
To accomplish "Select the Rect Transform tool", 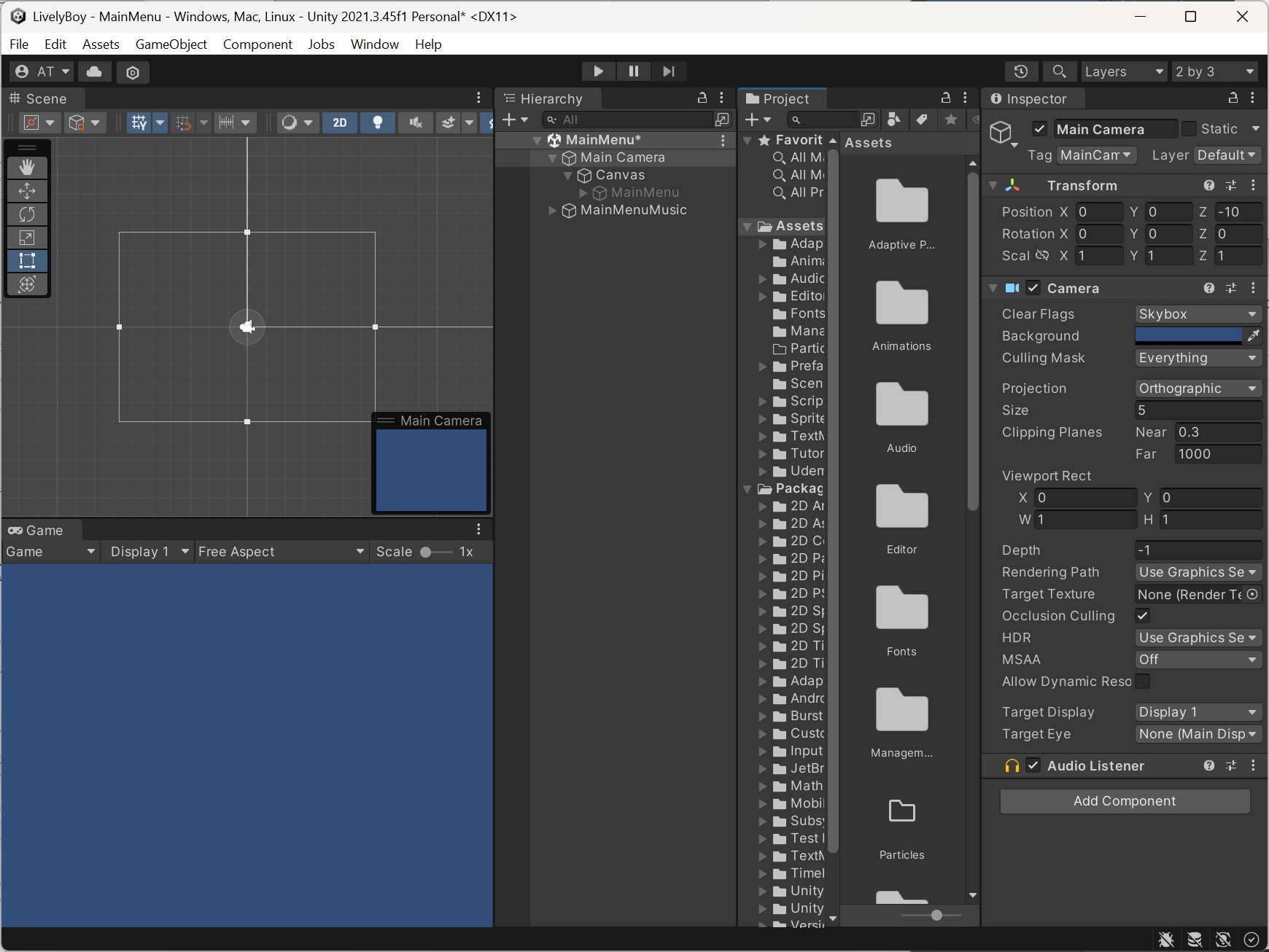I will [27, 260].
